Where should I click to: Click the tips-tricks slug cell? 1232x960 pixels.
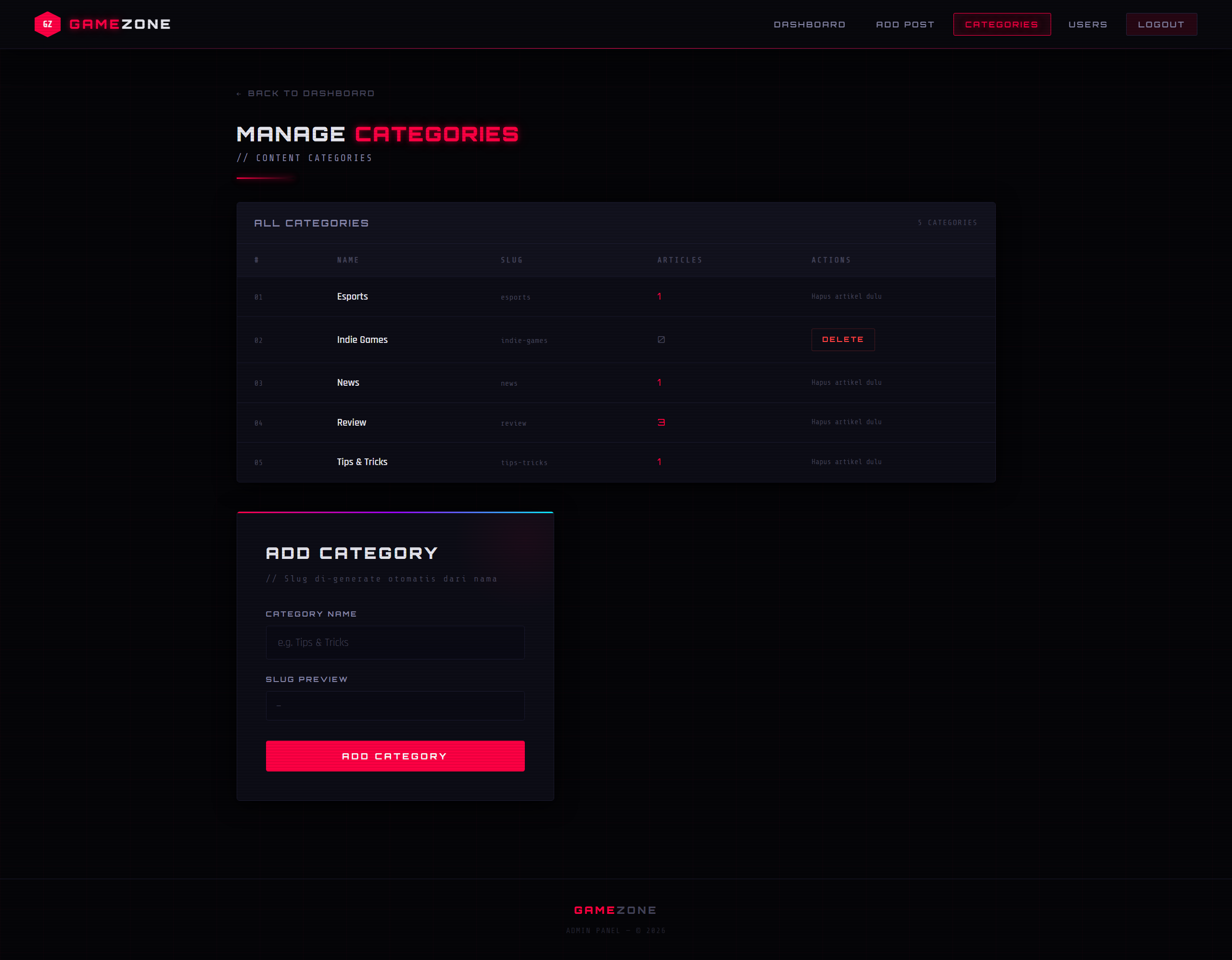[524, 463]
